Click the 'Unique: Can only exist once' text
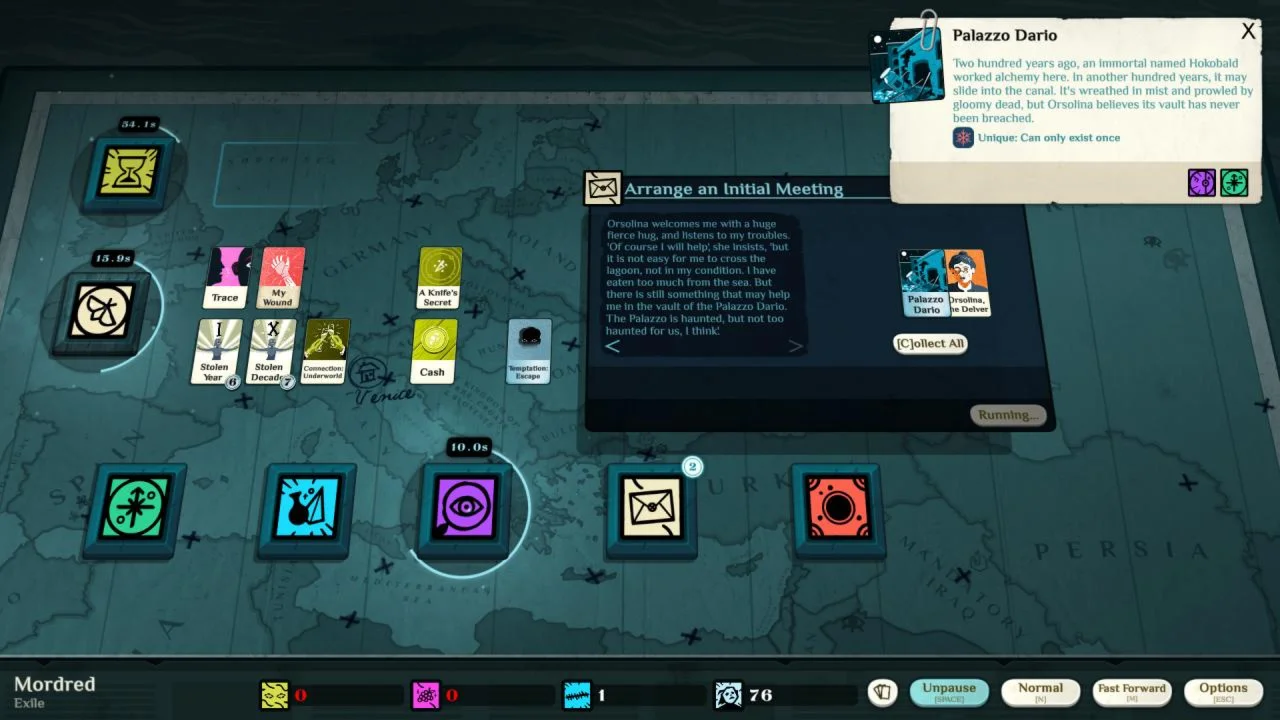 click(1050, 138)
